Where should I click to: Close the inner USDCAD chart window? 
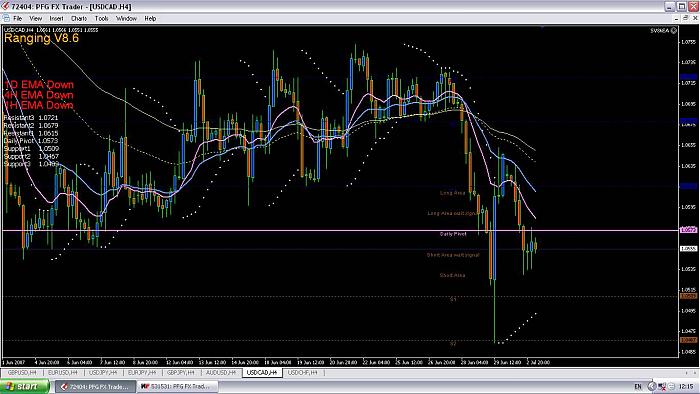click(x=695, y=18)
